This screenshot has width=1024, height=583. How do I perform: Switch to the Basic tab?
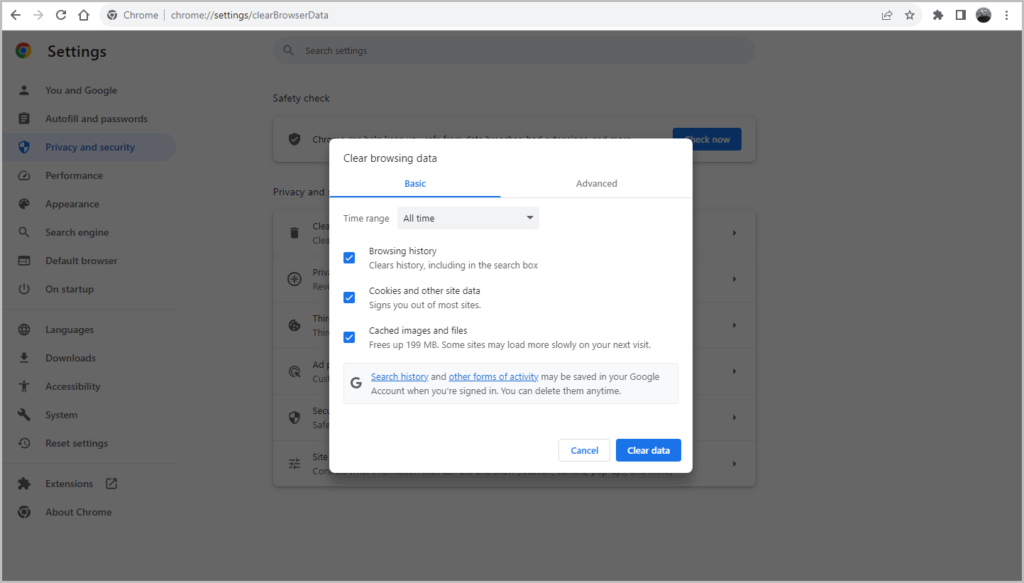point(415,183)
